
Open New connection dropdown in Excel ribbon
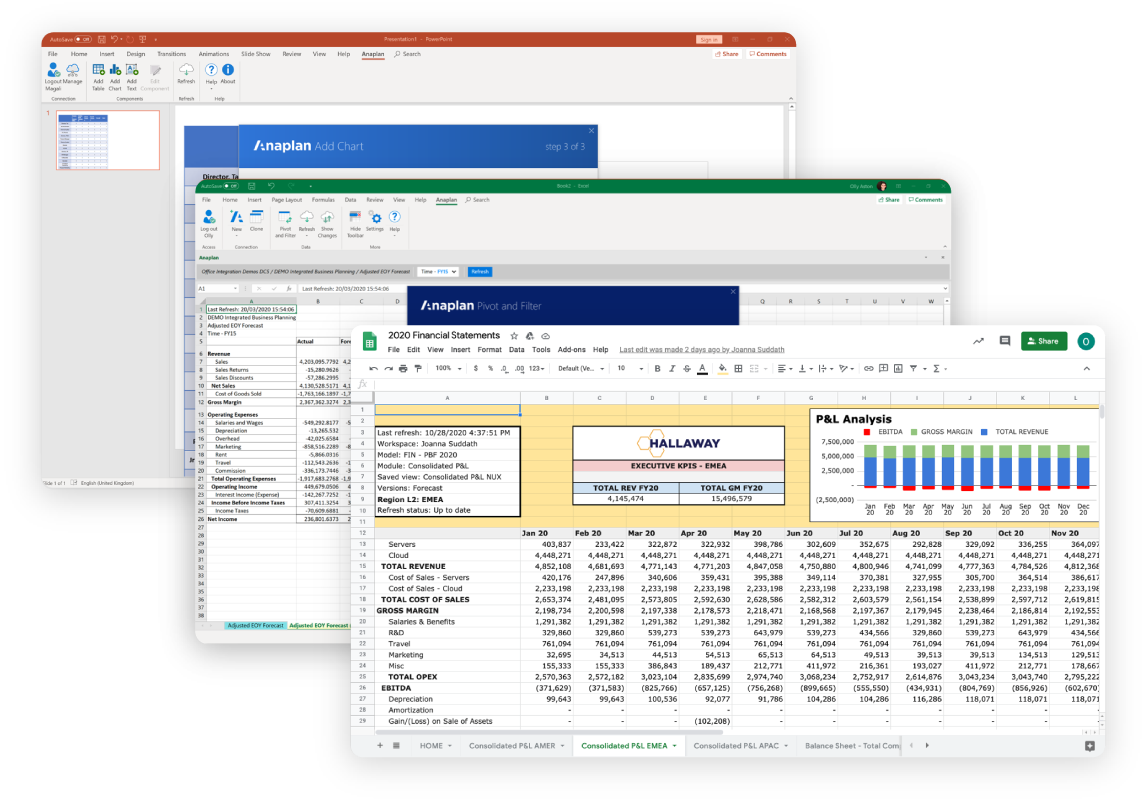(236, 222)
